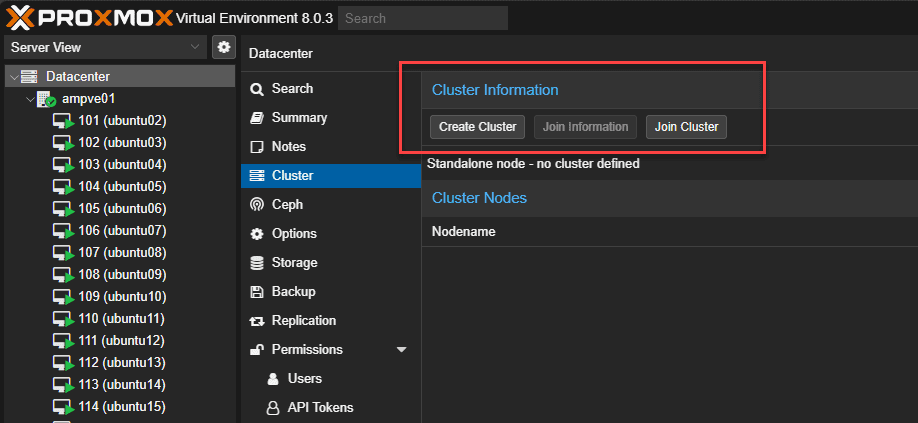This screenshot has width=918, height=423.
Task: Click the VM icon for 104 (ubuntu05)
Action: point(63,188)
